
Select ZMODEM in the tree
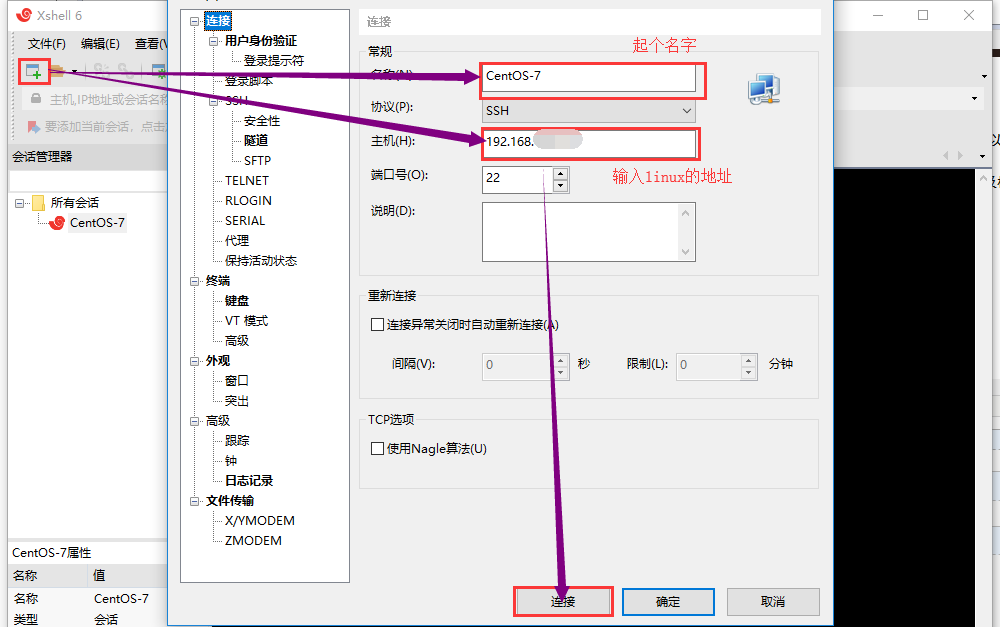pyautogui.click(x=253, y=541)
